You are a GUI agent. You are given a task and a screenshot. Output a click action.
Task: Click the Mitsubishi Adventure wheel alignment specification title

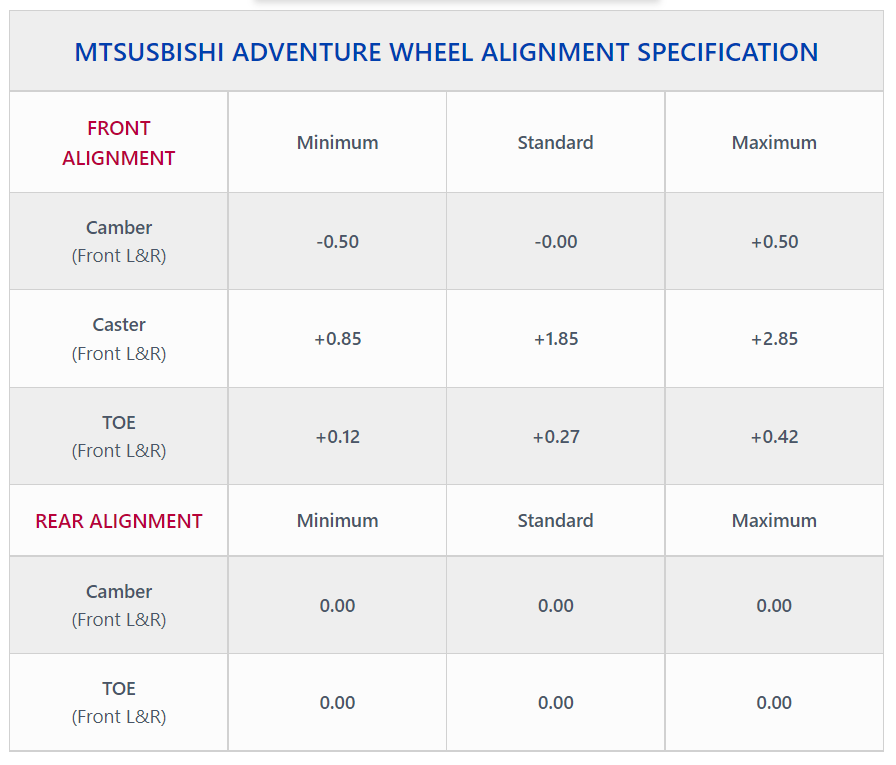446,52
